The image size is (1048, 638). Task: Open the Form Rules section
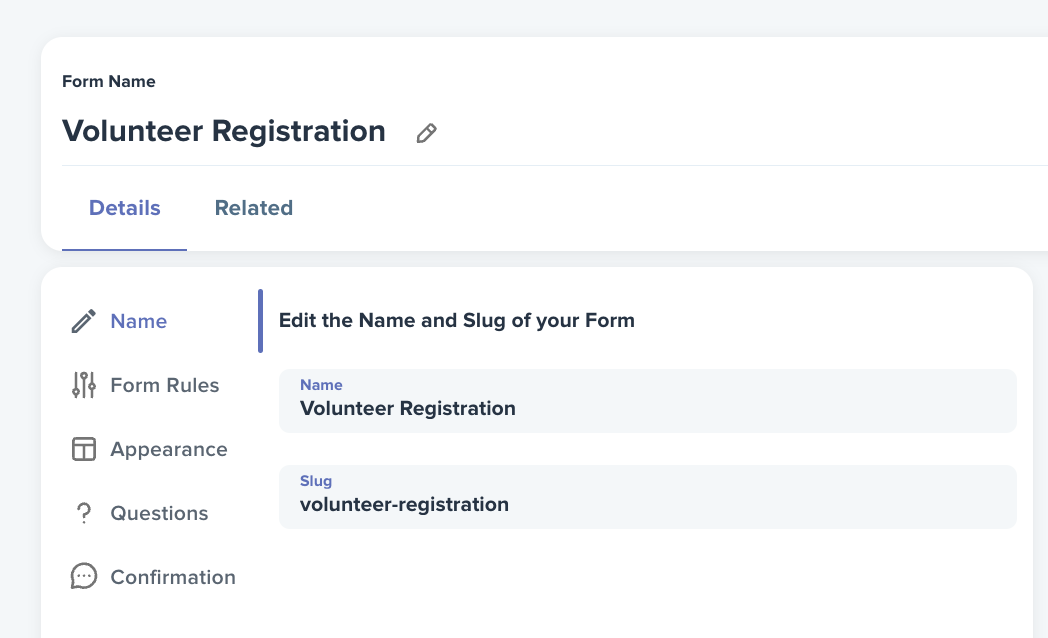[x=164, y=385]
